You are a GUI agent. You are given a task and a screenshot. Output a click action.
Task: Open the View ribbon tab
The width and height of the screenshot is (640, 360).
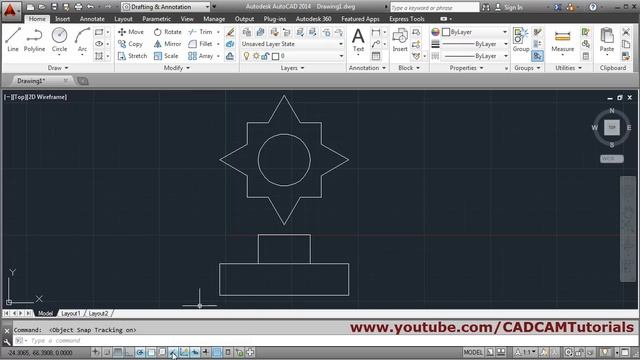[187, 19]
